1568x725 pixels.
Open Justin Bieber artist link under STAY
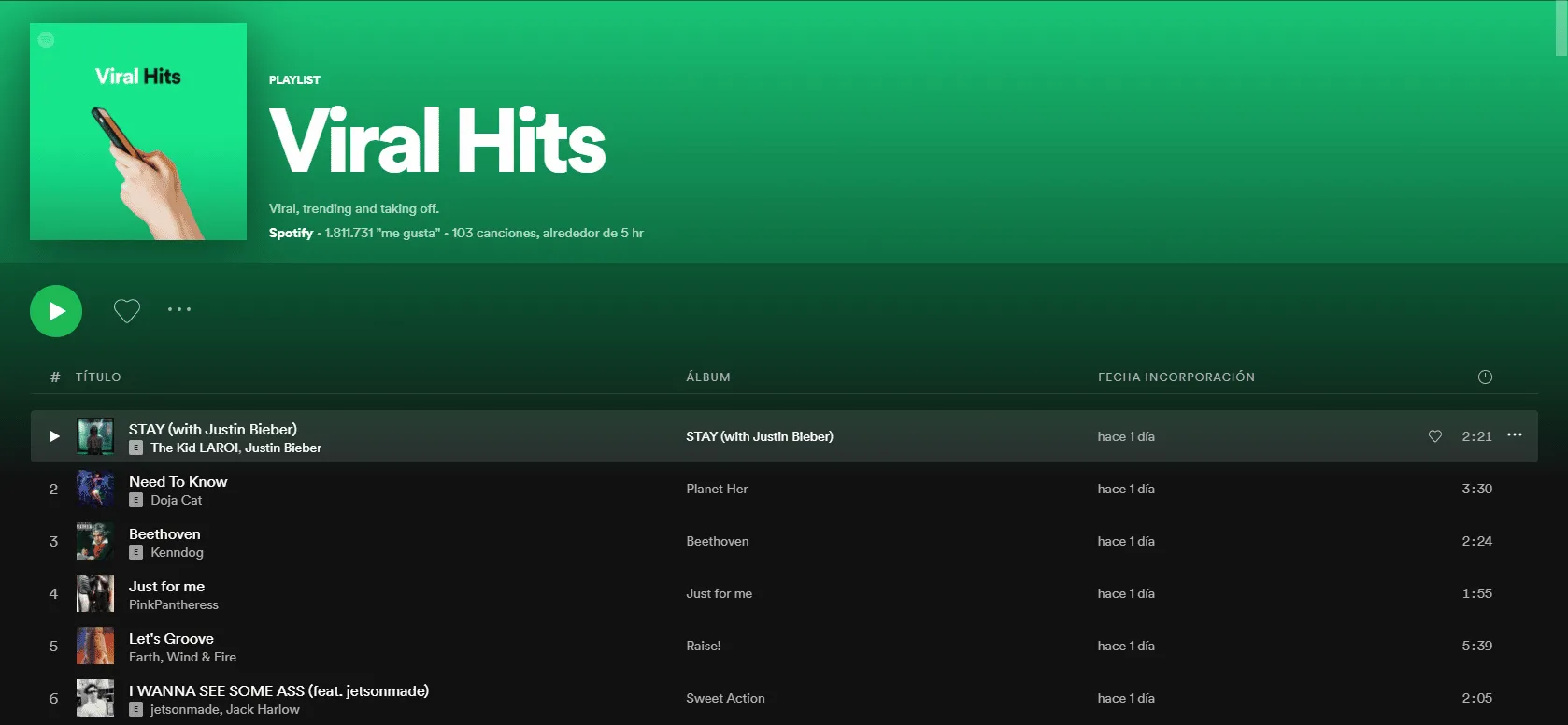pos(283,448)
